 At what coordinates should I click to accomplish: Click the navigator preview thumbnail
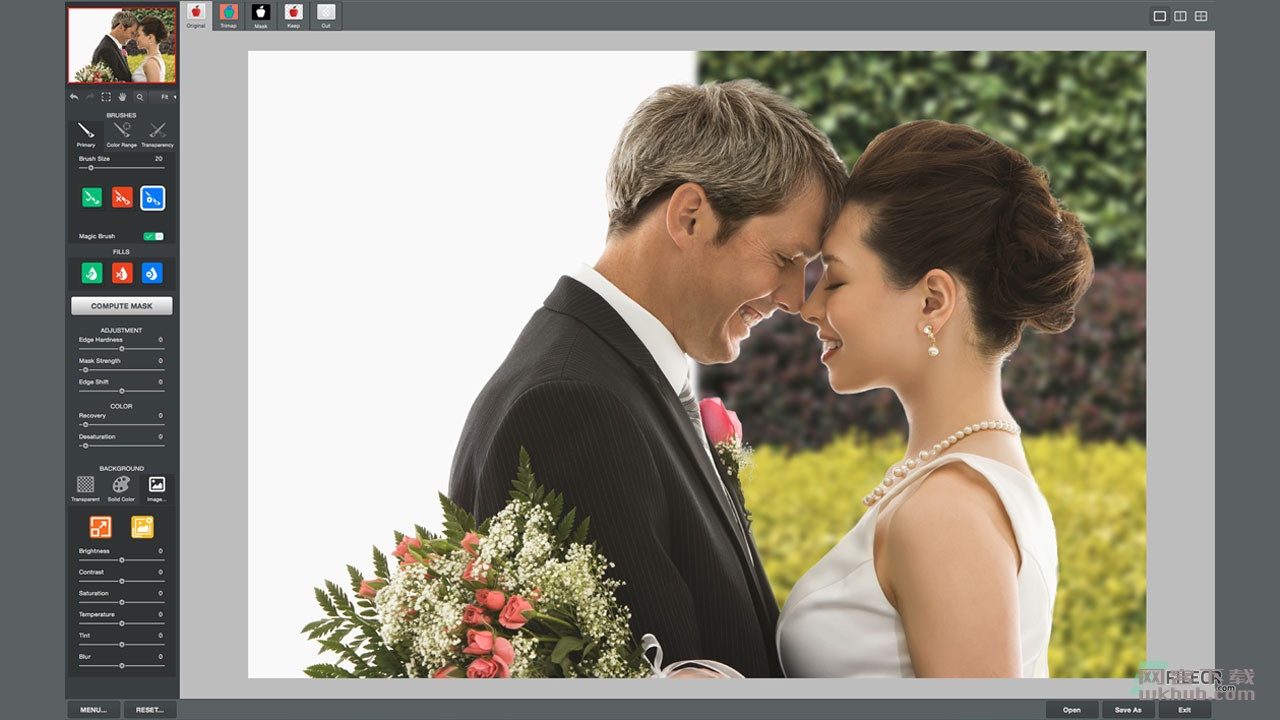click(122, 45)
